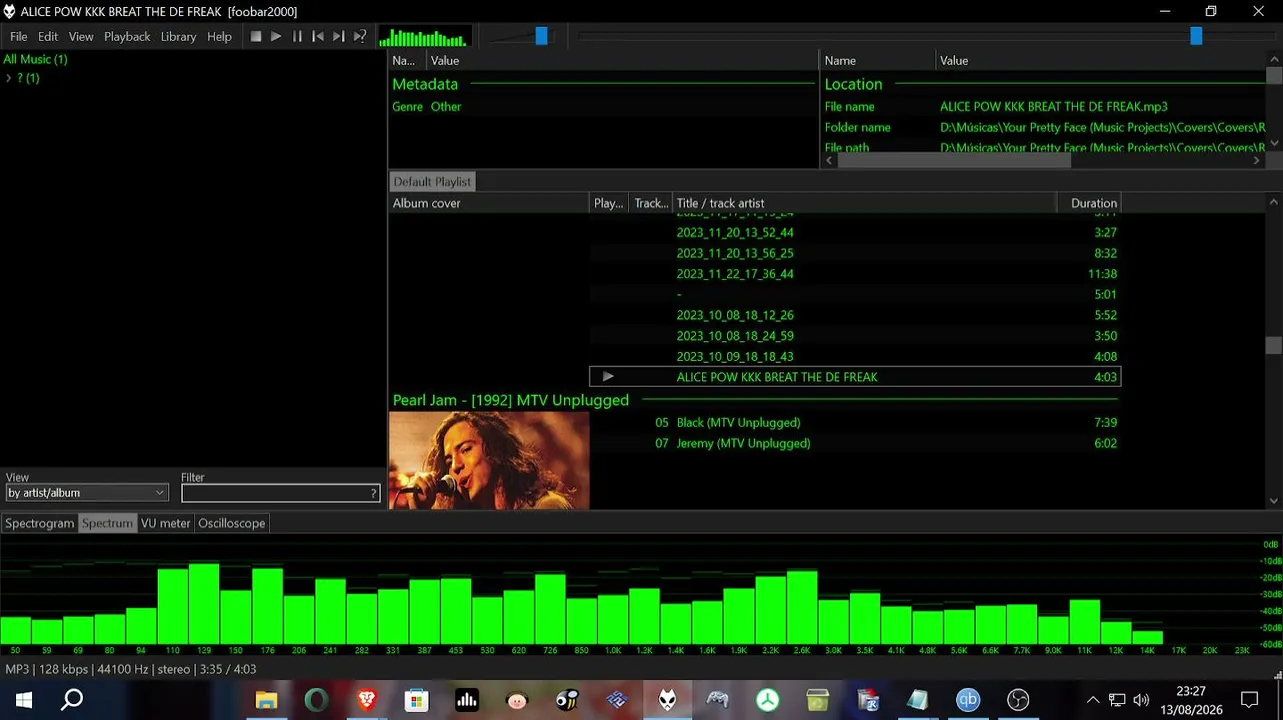Launch Brave browser from taskbar

(x=367, y=700)
